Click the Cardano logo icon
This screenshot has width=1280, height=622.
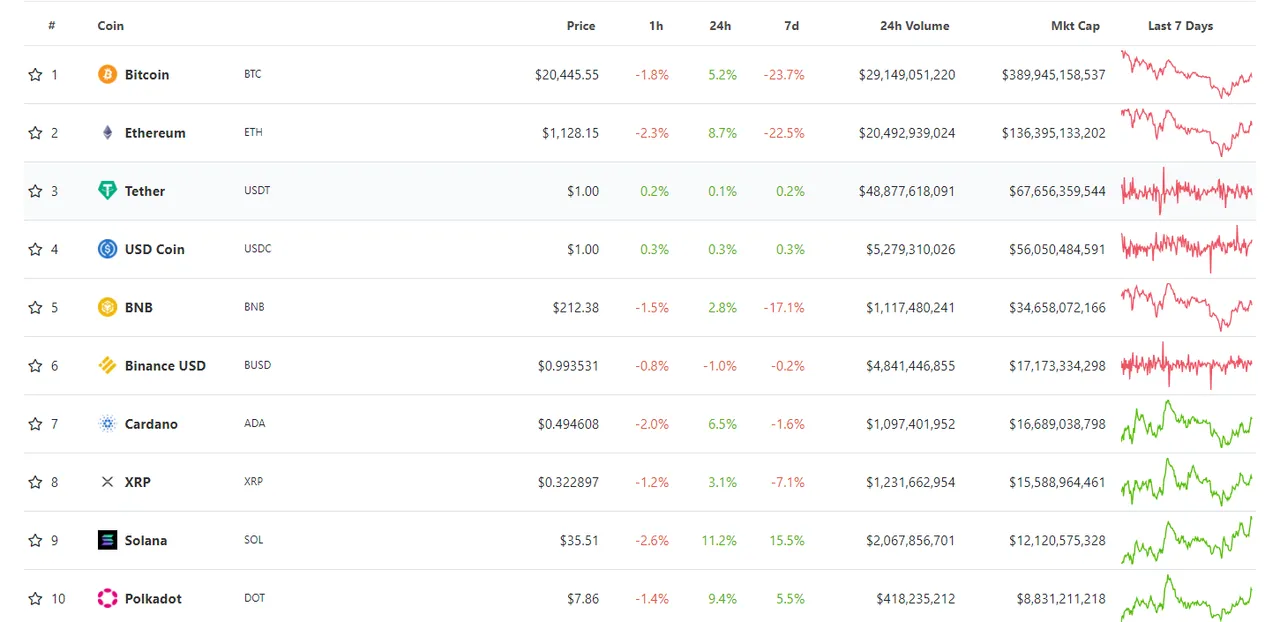[x=107, y=423]
